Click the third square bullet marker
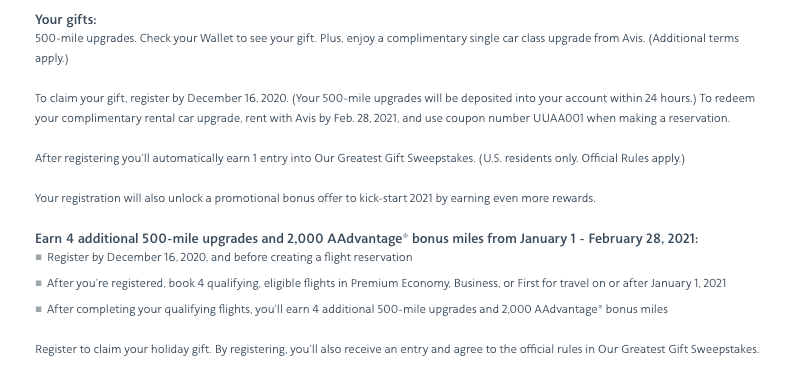 pyautogui.click(x=39, y=309)
